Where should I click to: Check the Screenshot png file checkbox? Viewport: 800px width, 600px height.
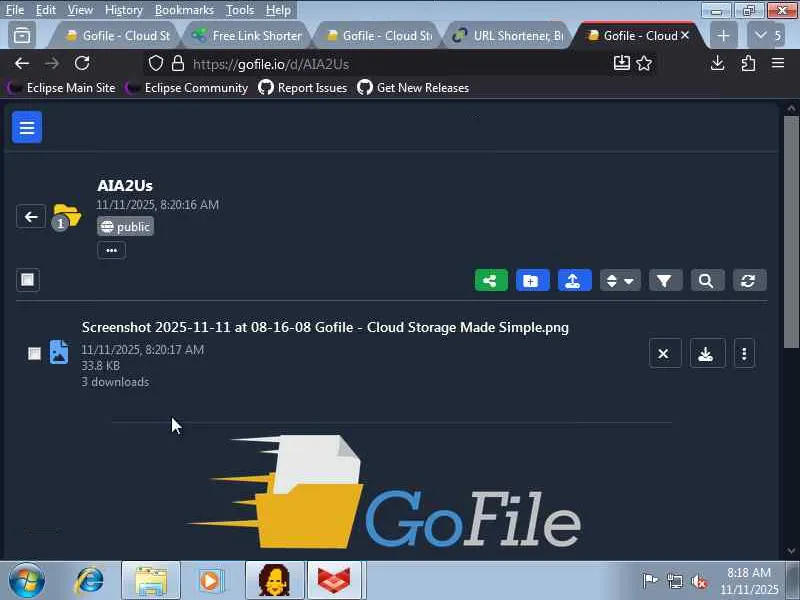point(34,353)
